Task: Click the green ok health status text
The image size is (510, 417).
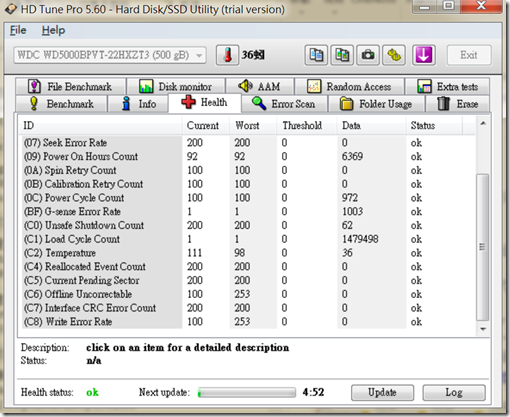Action: [x=92, y=393]
